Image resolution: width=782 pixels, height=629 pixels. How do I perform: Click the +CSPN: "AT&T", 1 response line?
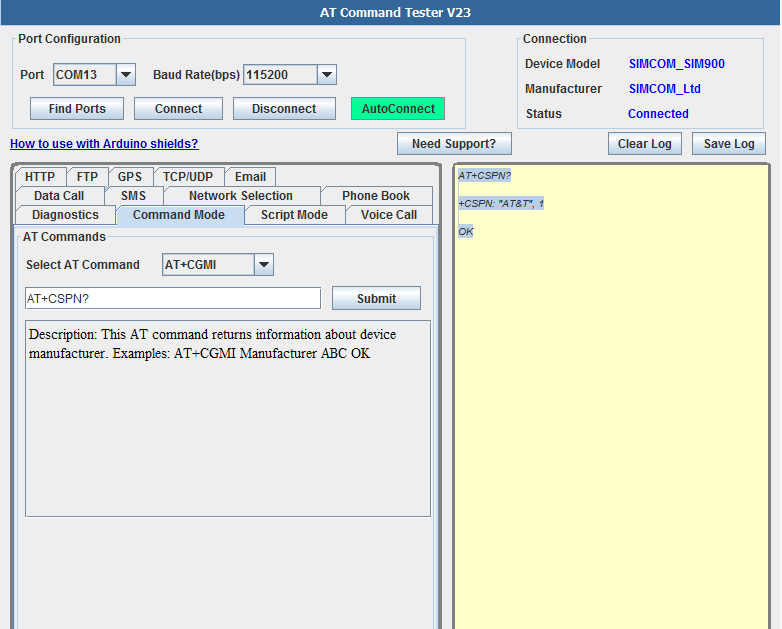point(501,204)
